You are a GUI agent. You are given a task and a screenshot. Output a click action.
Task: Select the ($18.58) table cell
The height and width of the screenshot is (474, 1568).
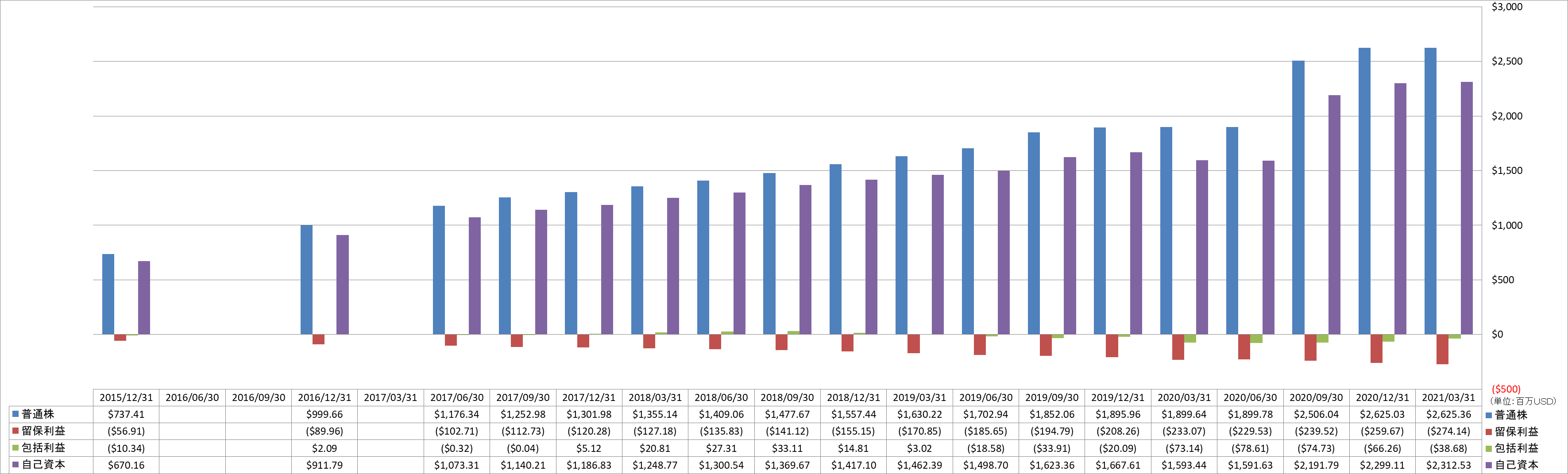(x=985, y=448)
